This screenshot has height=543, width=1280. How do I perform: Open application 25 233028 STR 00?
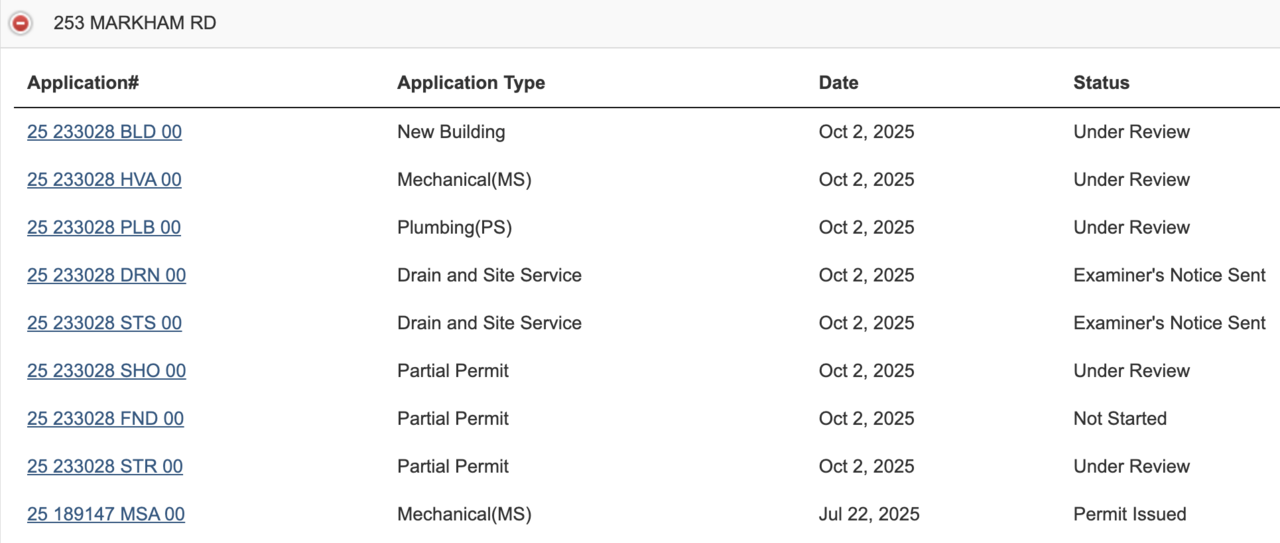pos(105,467)
